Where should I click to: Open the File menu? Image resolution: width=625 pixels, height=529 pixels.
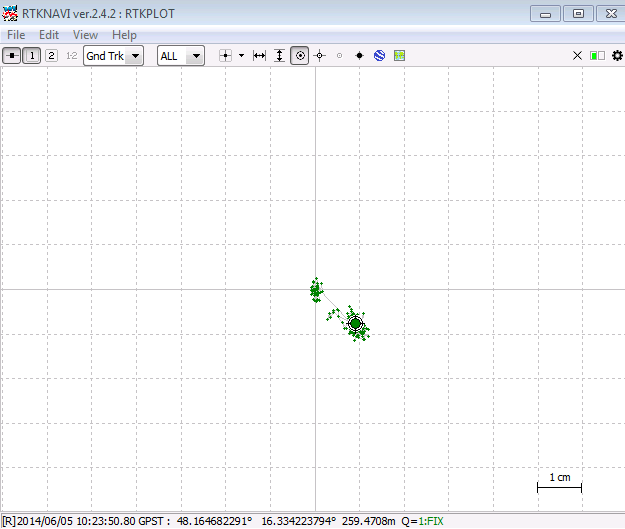[x=16, y=35]
